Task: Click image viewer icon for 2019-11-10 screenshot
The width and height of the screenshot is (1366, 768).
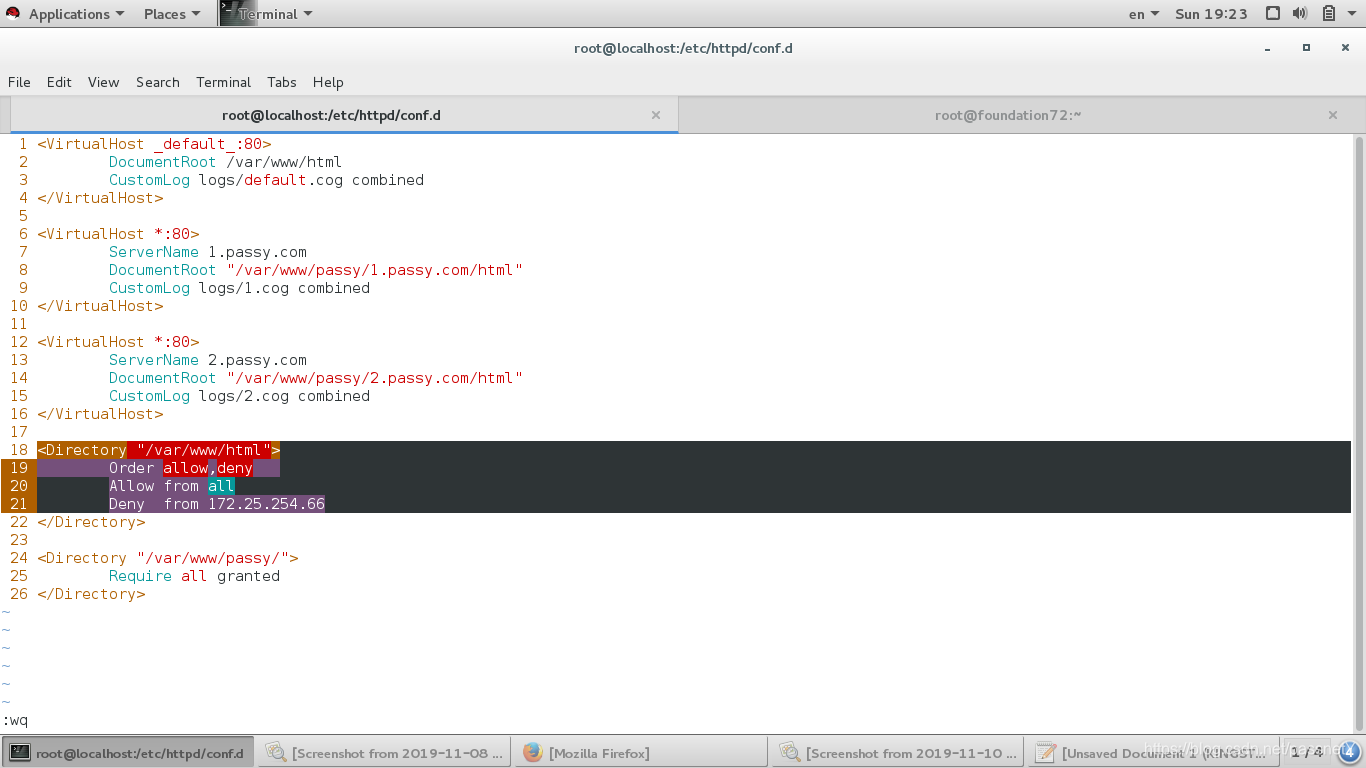Action: [x=790, y=752]
